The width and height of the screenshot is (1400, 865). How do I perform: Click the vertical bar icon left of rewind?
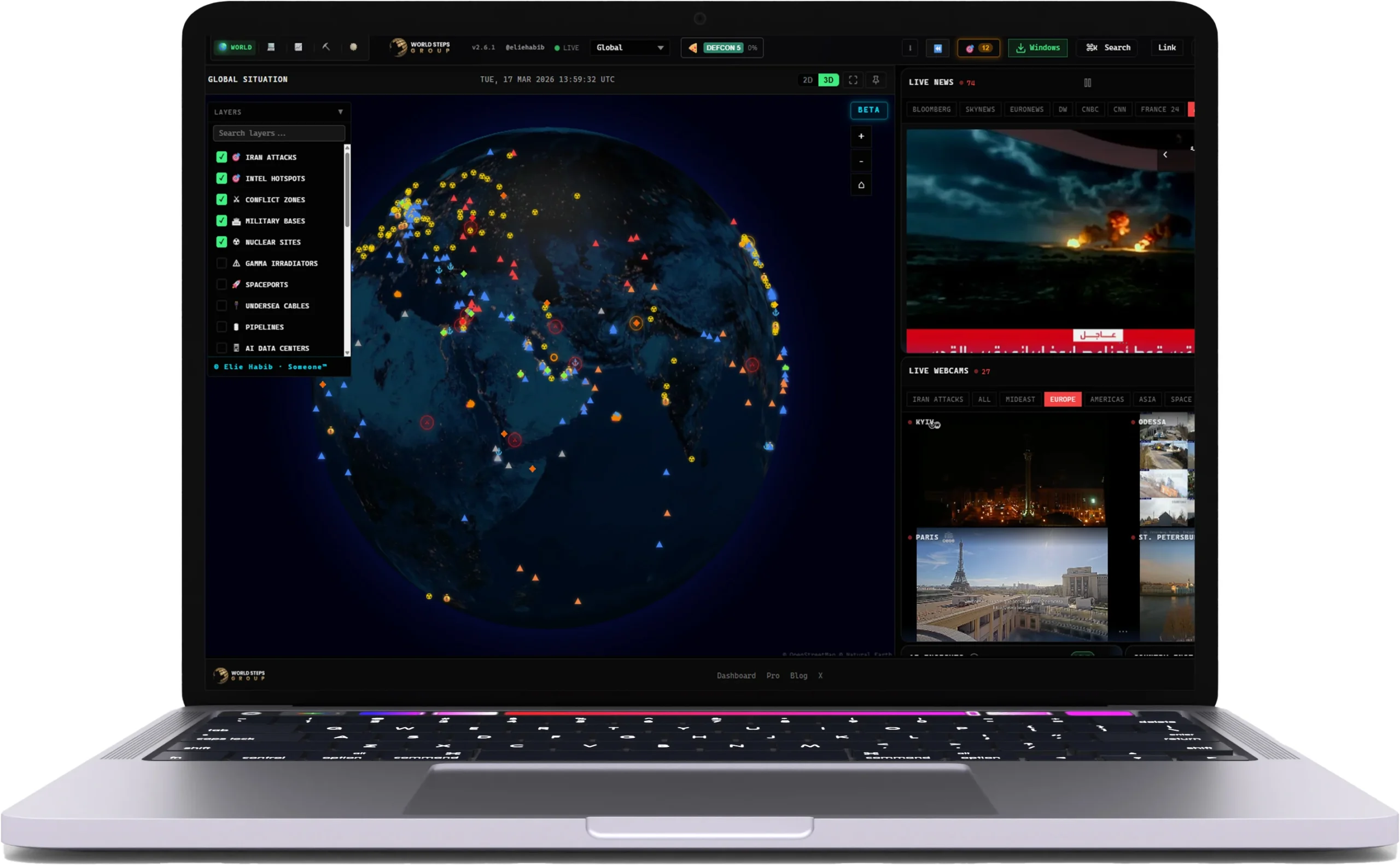coord(910,48)
